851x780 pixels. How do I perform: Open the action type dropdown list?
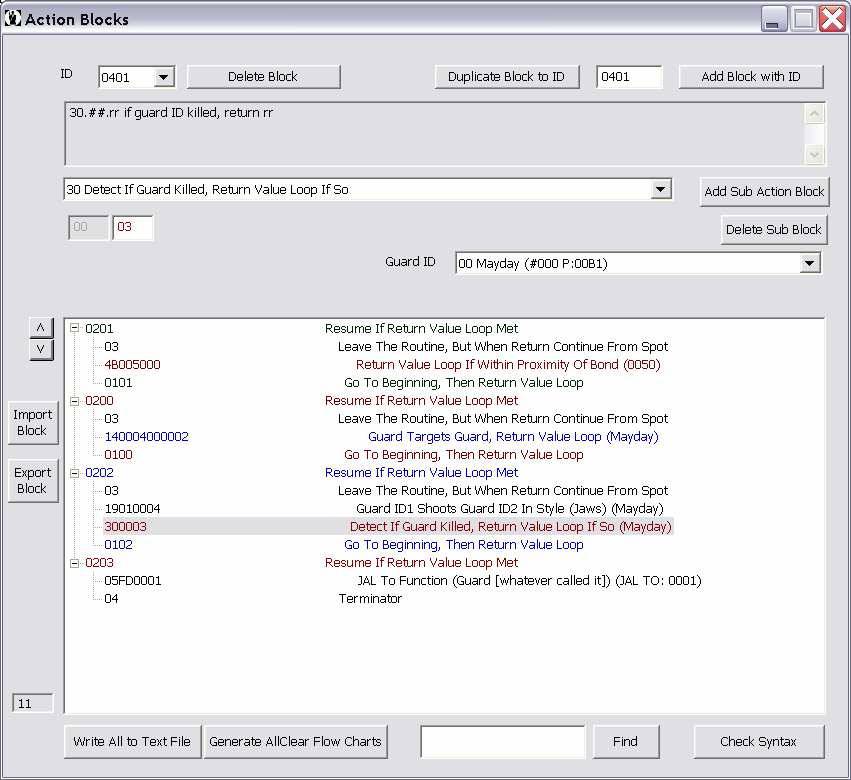click(660, 189)
